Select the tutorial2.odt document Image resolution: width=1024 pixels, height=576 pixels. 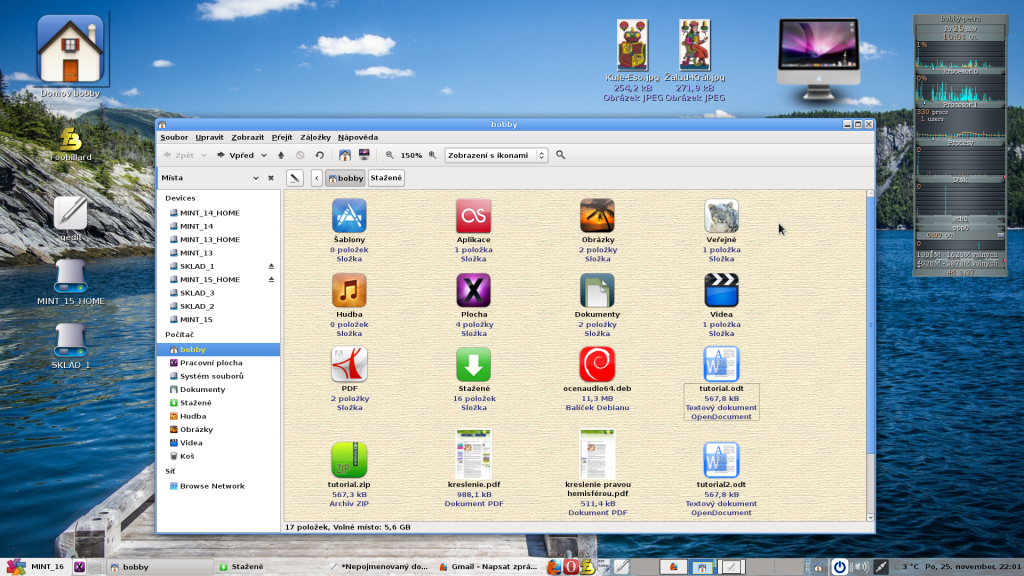tap(721, 460)
